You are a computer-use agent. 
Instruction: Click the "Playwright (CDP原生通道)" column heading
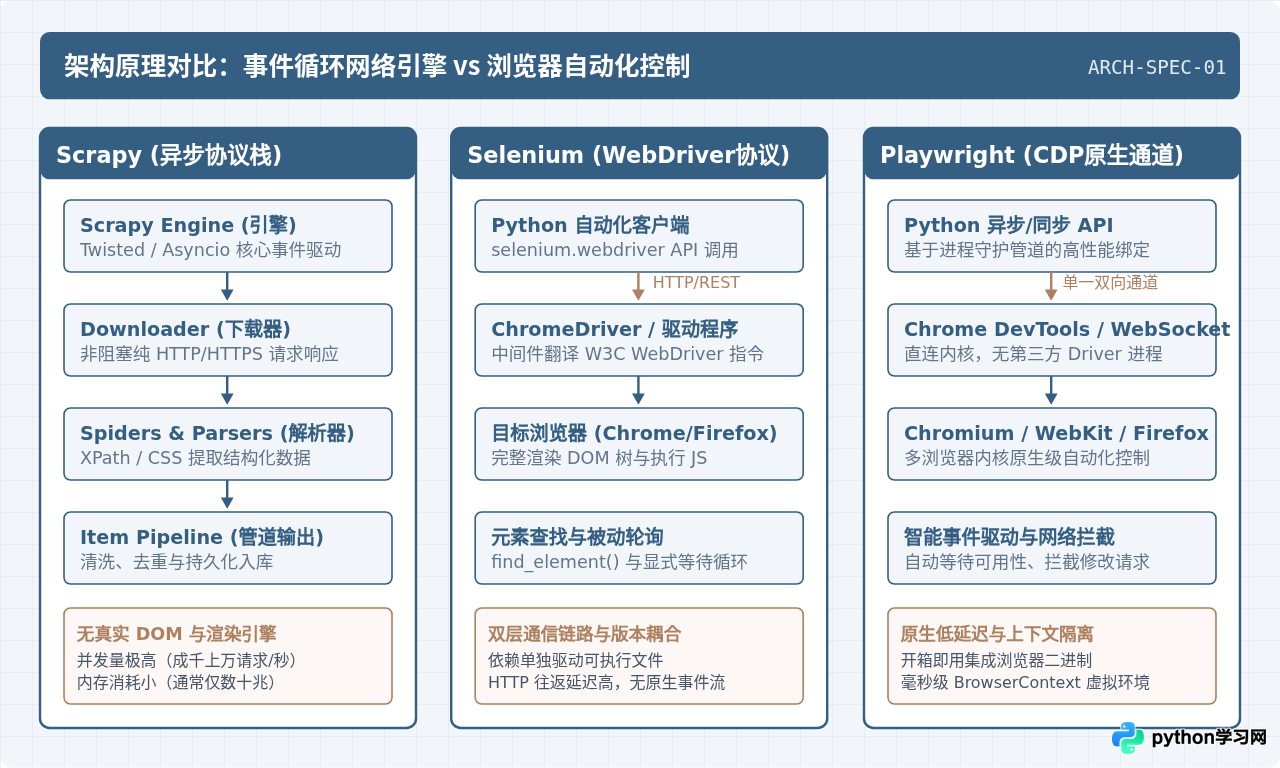1032,155
